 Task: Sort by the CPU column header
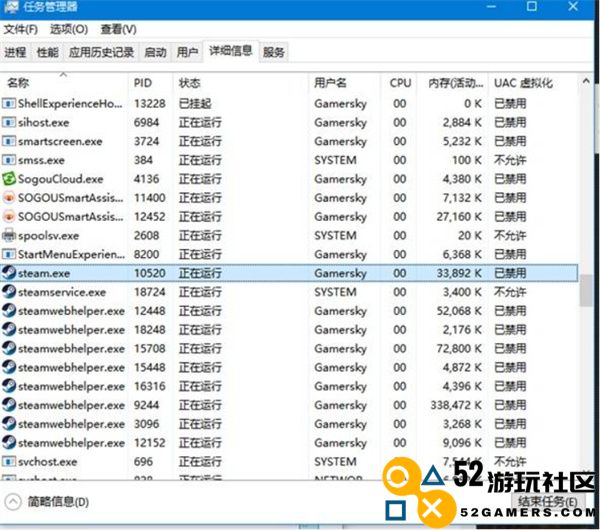coord(400,83)
